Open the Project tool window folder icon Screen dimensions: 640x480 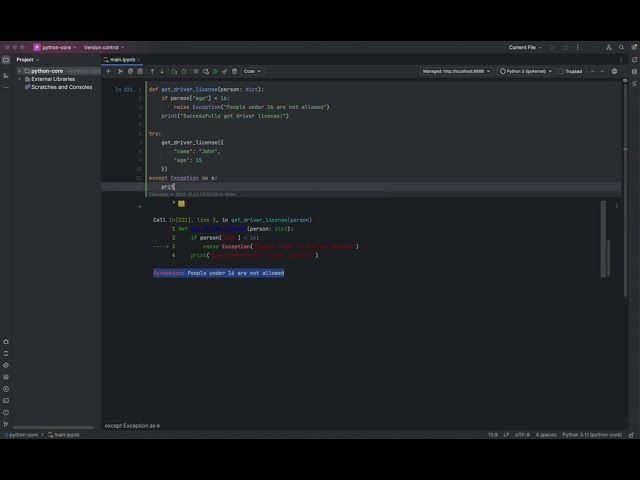coord(6,60)
